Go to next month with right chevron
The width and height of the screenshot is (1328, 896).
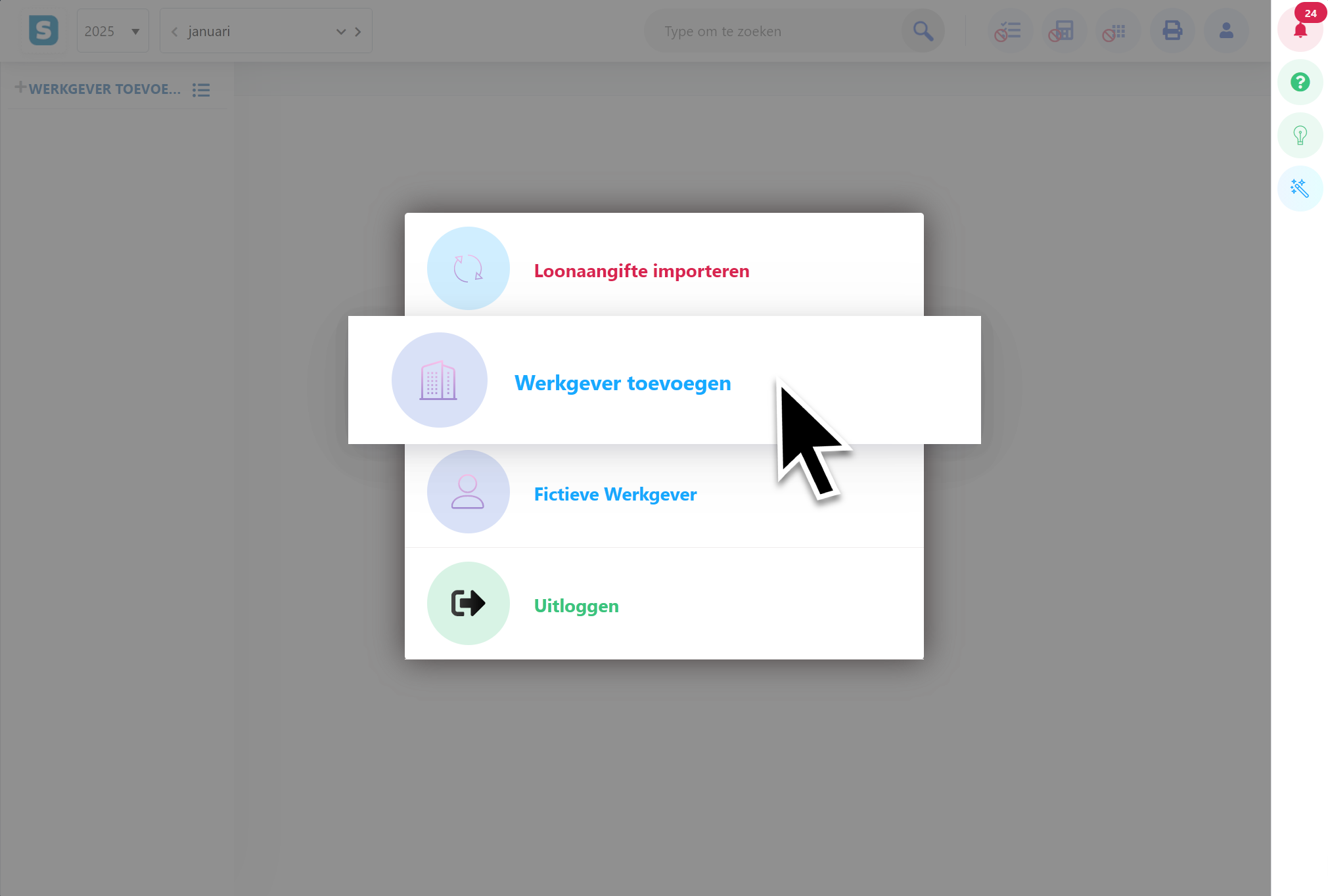click(x=358, y=32)
